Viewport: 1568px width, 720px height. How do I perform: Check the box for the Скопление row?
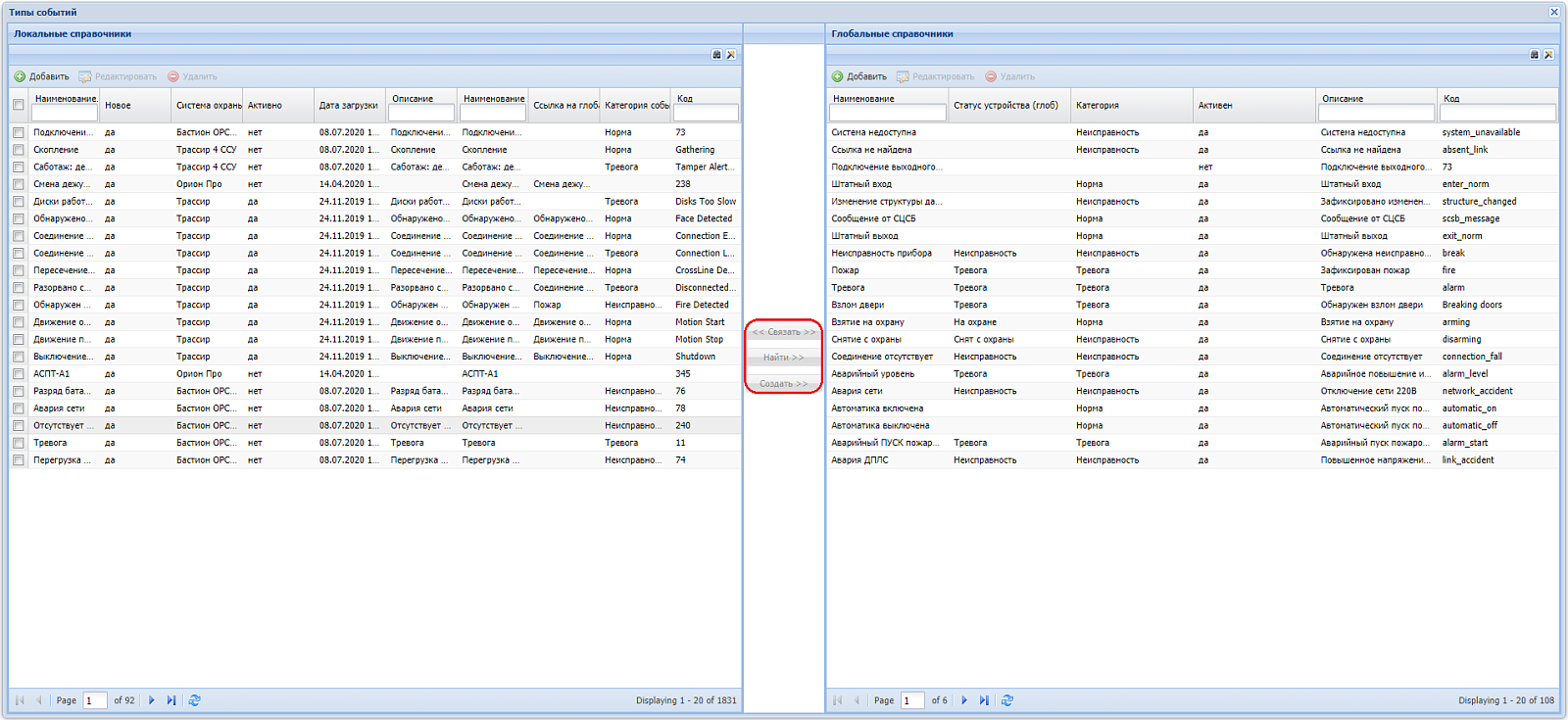(18, 150)
